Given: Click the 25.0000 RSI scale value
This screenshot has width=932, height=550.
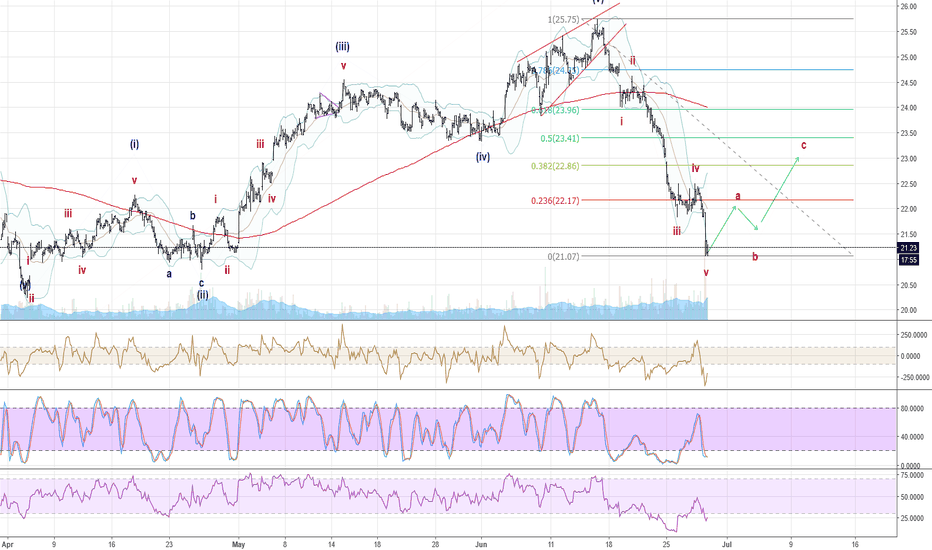Looking at the screenshot, I should pos(912,518).
